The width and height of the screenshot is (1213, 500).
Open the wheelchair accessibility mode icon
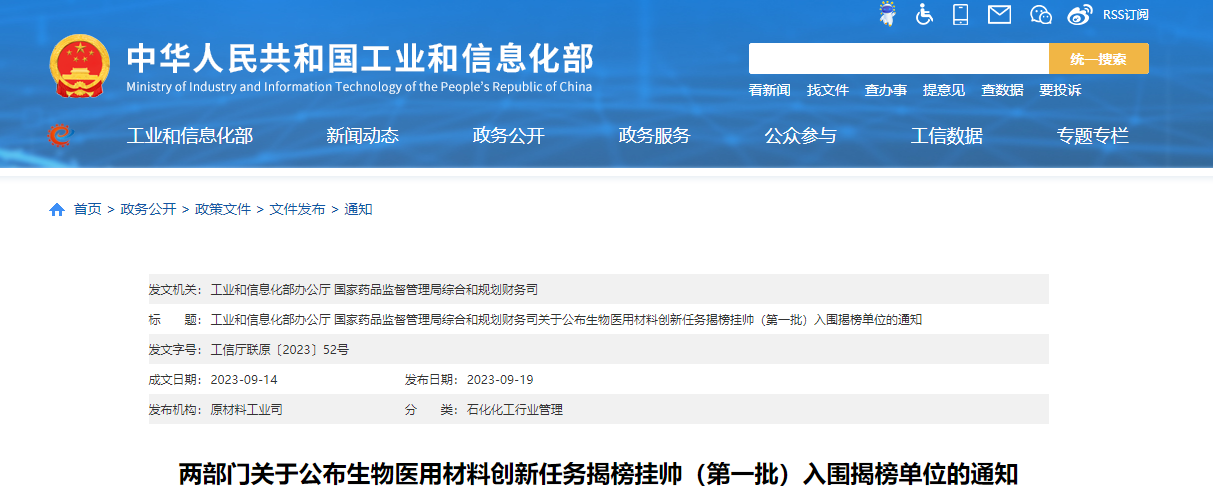(x=924, y=14)
